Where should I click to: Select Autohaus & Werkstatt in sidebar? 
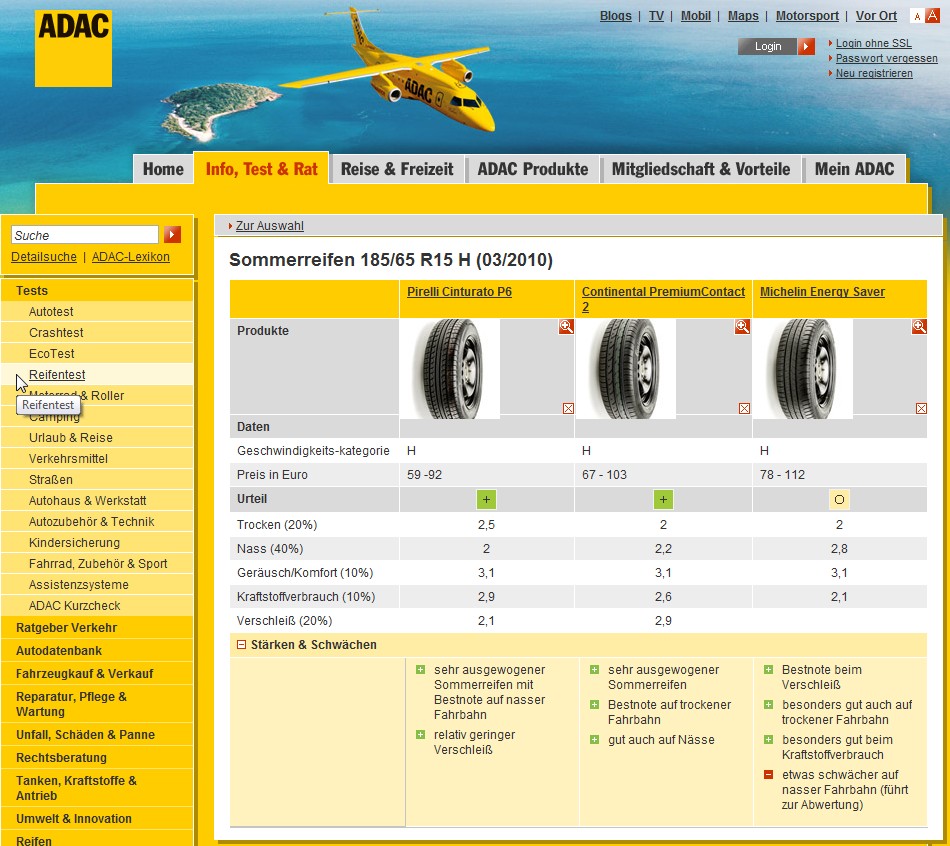(97, 501)
